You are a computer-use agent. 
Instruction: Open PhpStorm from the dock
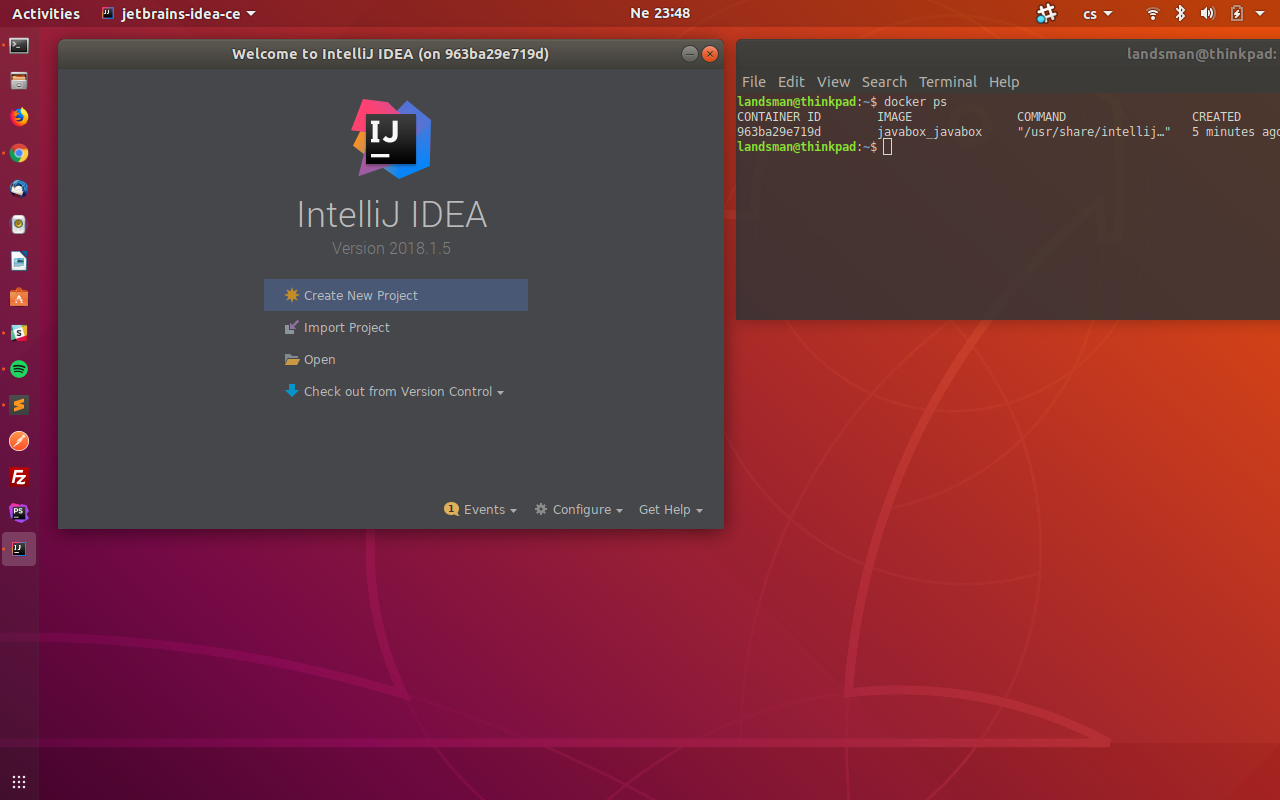19,513
